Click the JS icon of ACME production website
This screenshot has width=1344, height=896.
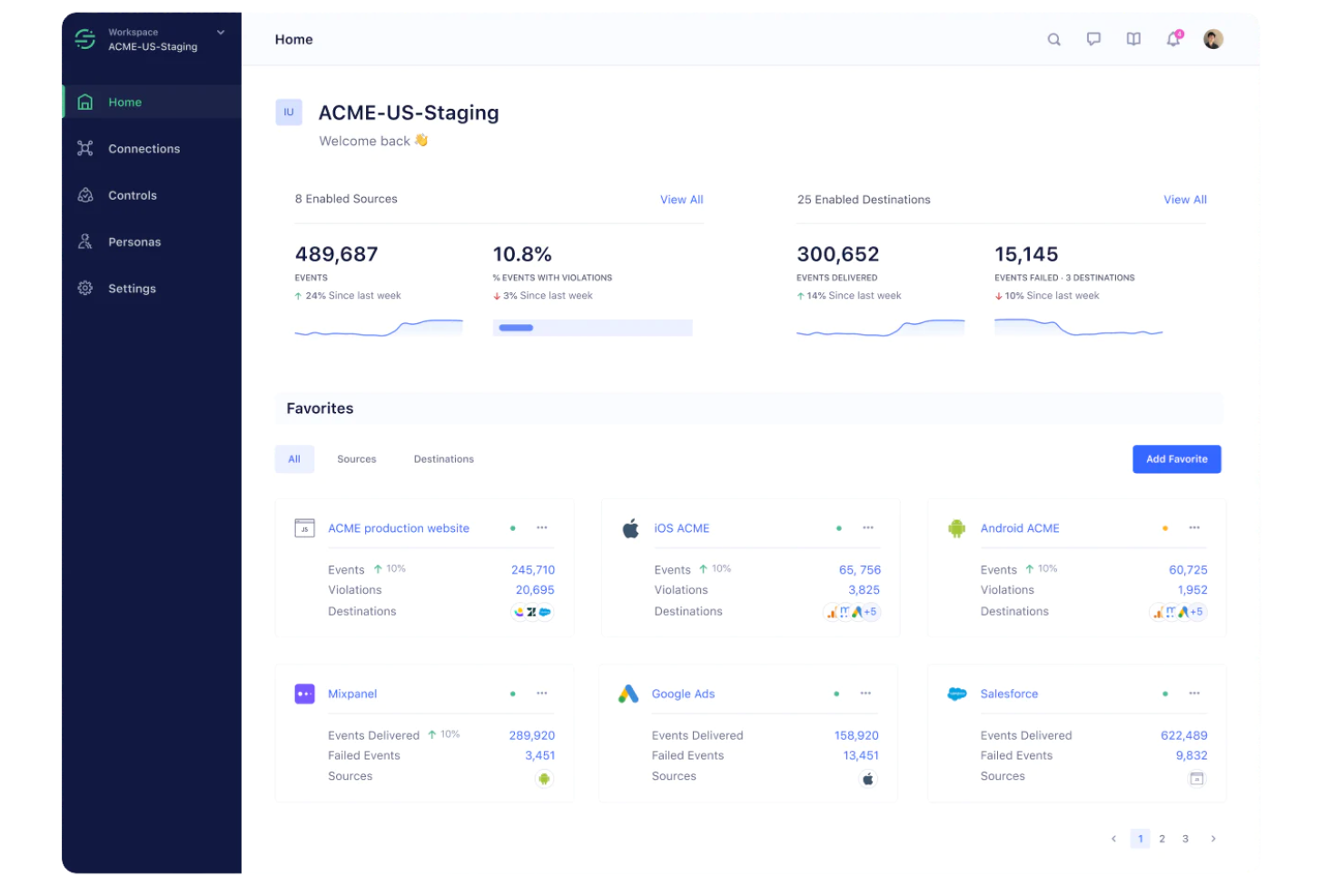coord(305,528)
